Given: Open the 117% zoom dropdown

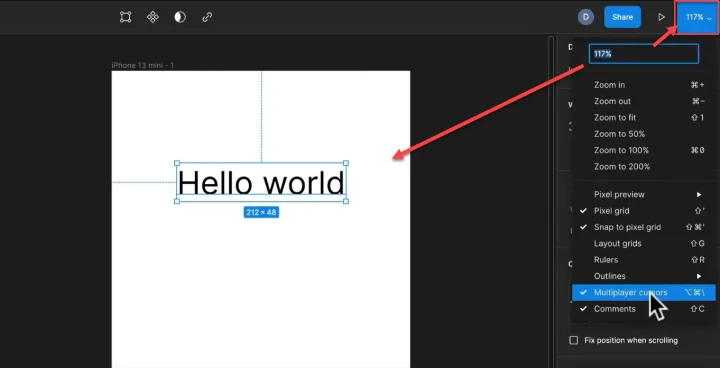Looking at the screenshot, I should (698, 17).
